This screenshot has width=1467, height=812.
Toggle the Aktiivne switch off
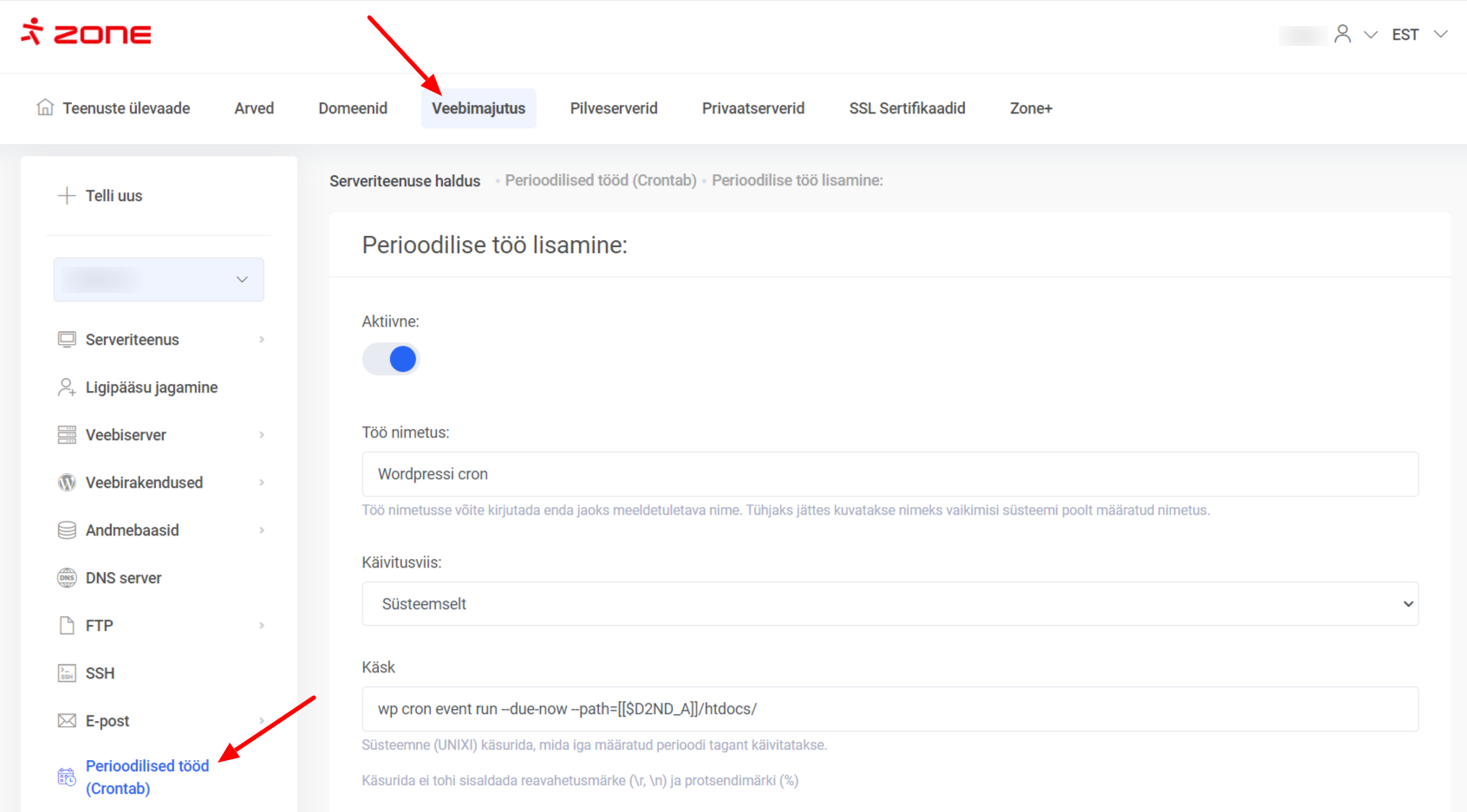coord(391,359)
